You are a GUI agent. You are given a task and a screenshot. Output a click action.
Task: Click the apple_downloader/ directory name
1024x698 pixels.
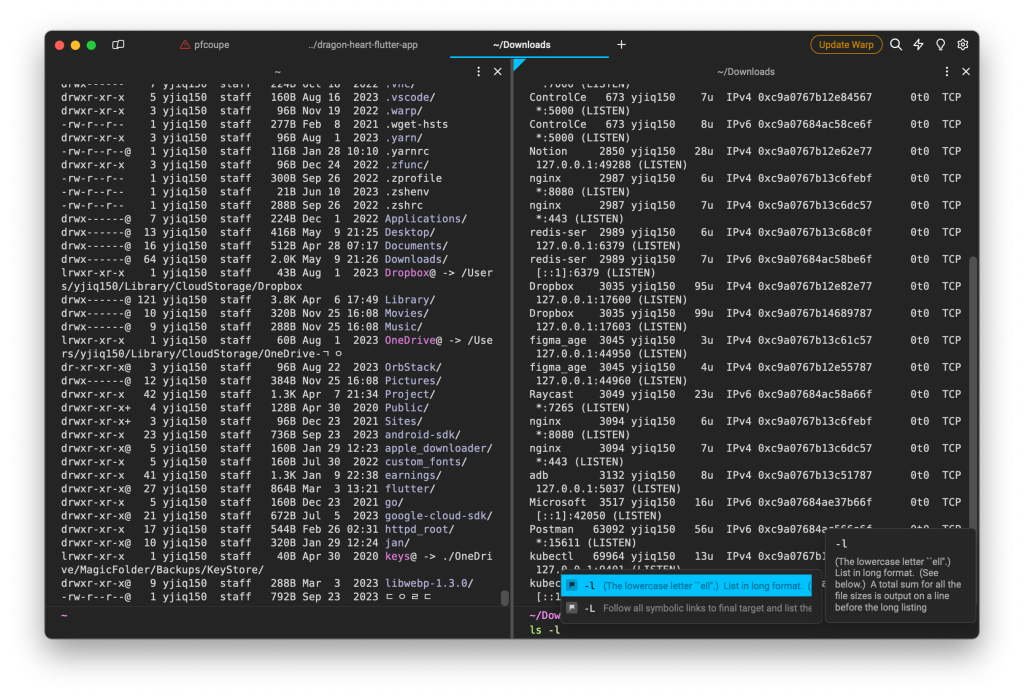[439, 449]
